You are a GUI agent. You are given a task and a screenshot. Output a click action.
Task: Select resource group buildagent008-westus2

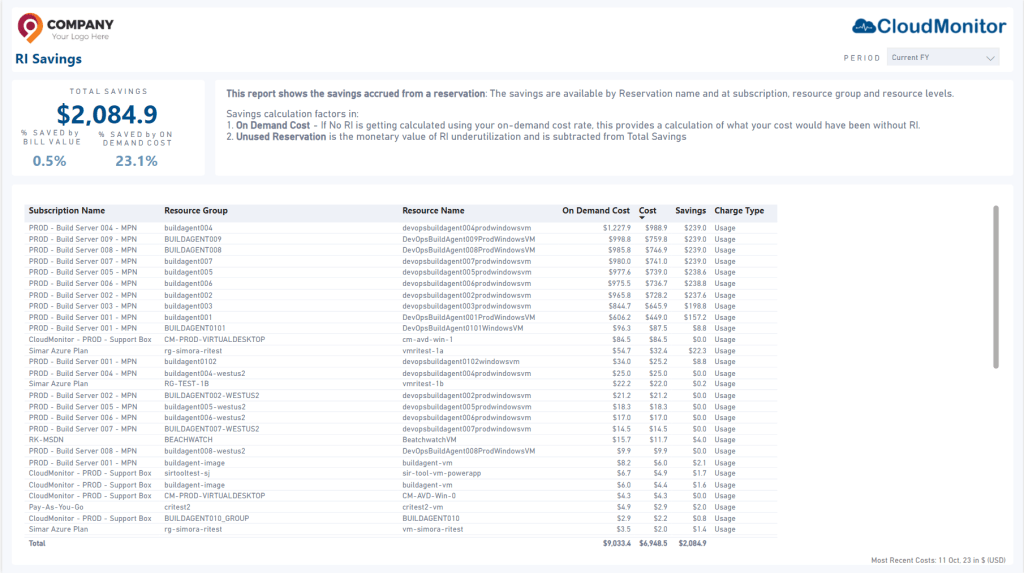204,451
